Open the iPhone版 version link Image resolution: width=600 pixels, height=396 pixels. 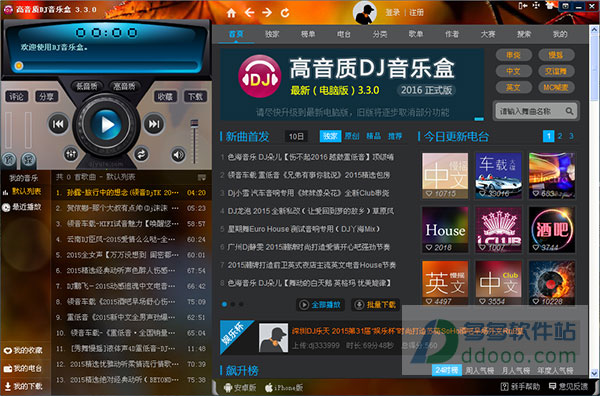click(x=284, y=387)
